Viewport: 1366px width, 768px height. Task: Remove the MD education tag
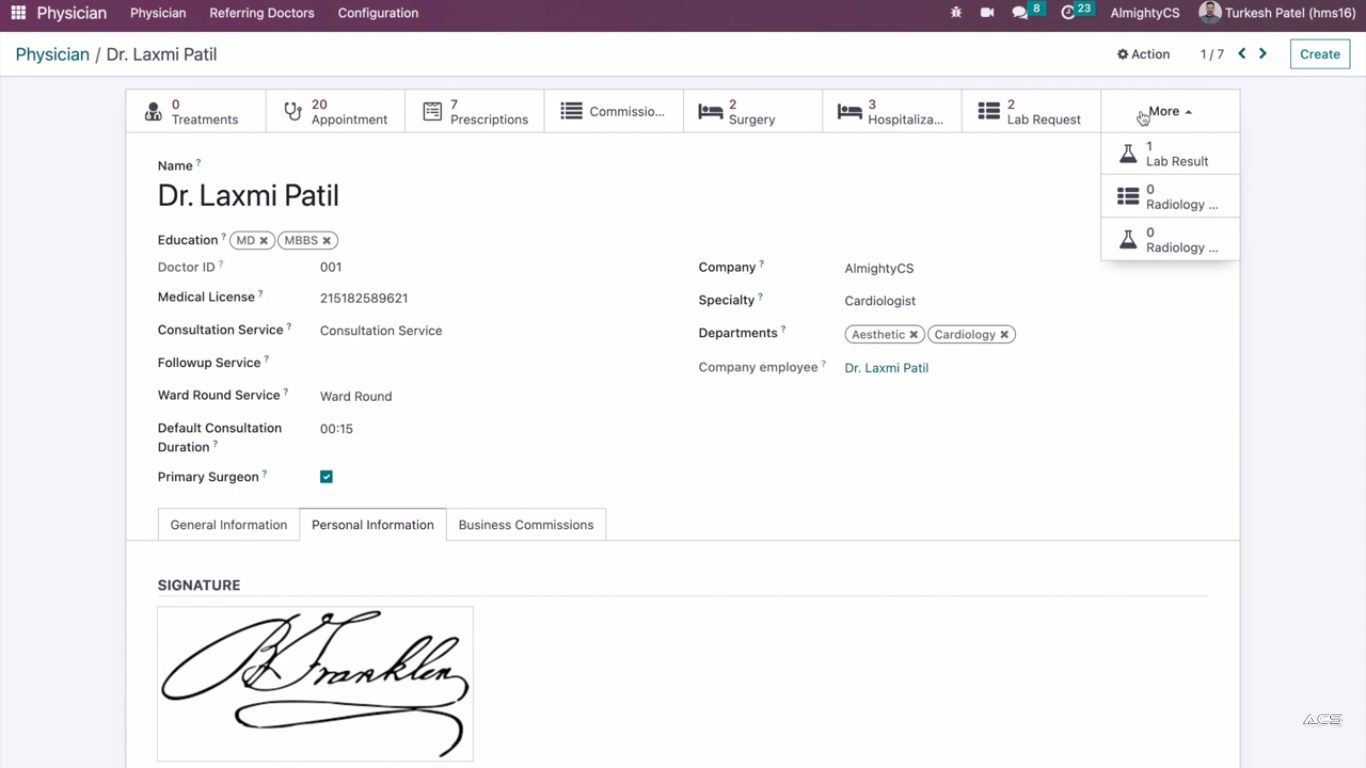tap(264, 241)
